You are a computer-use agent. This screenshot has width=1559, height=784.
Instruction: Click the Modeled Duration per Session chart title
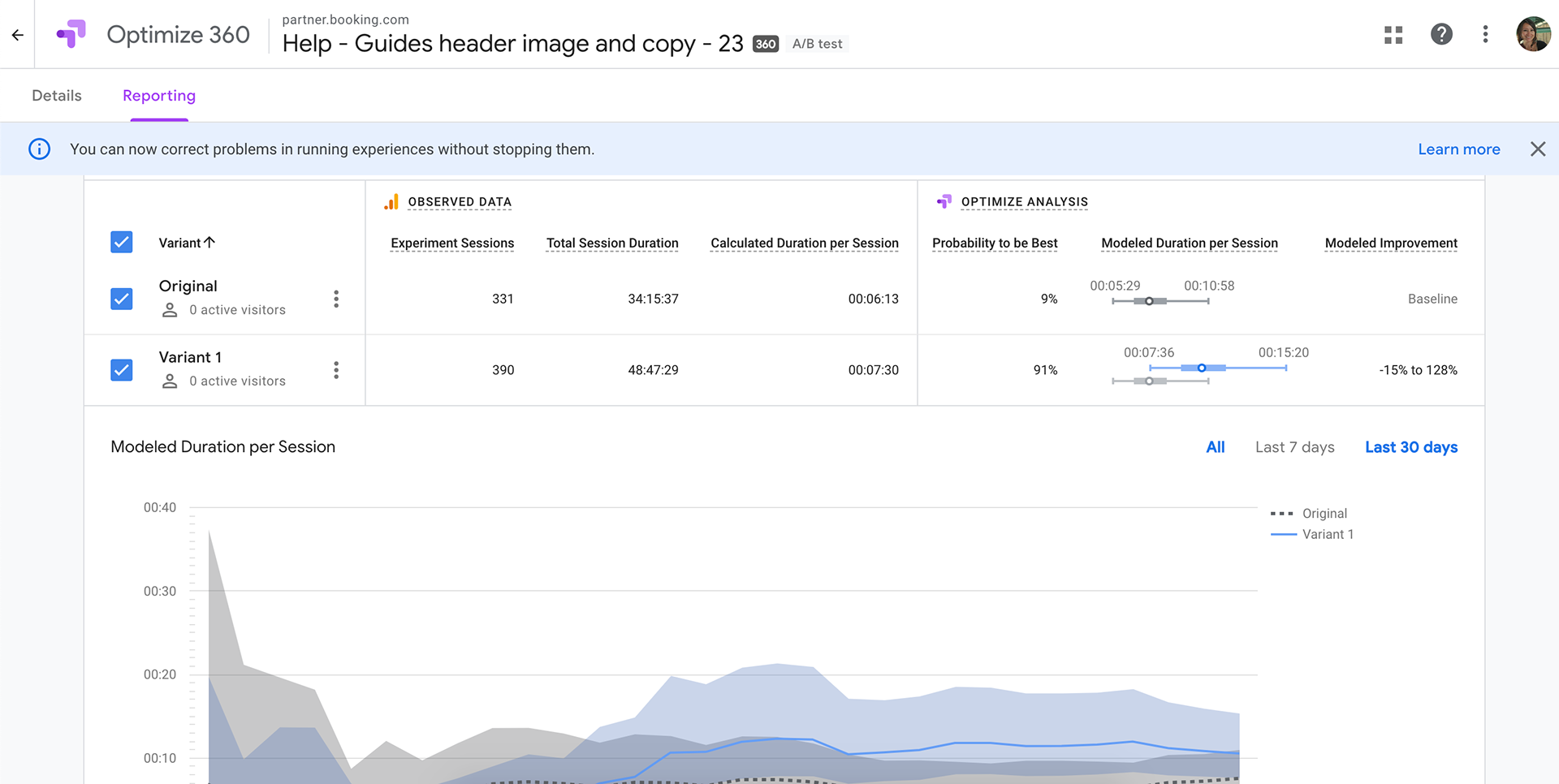point(222,447)
